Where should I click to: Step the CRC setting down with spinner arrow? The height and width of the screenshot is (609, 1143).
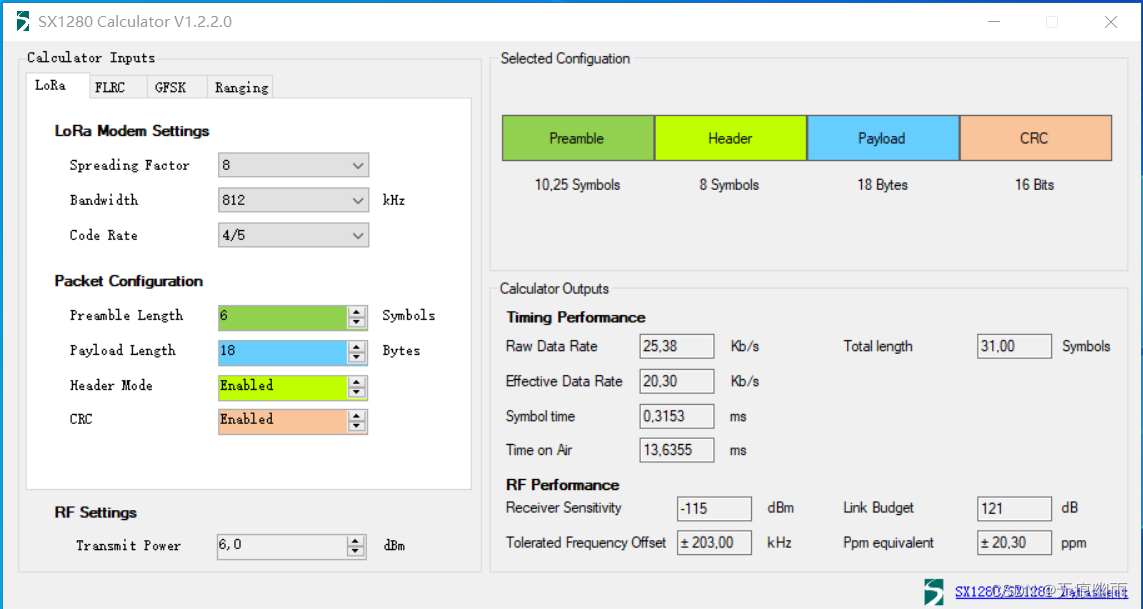(356, 427)
